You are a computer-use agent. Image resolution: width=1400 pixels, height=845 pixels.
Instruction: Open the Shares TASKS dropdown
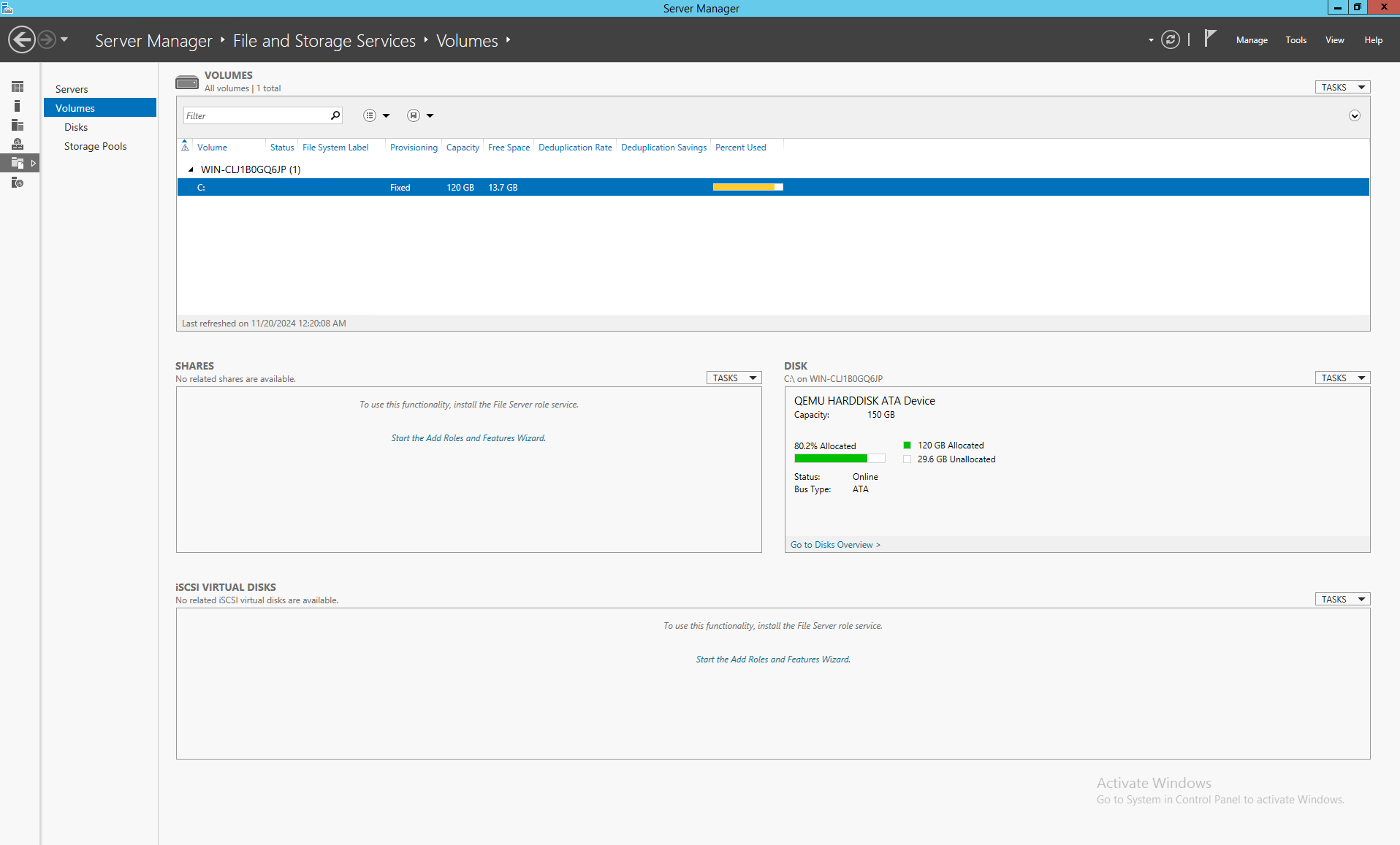(x=734, y=378)
